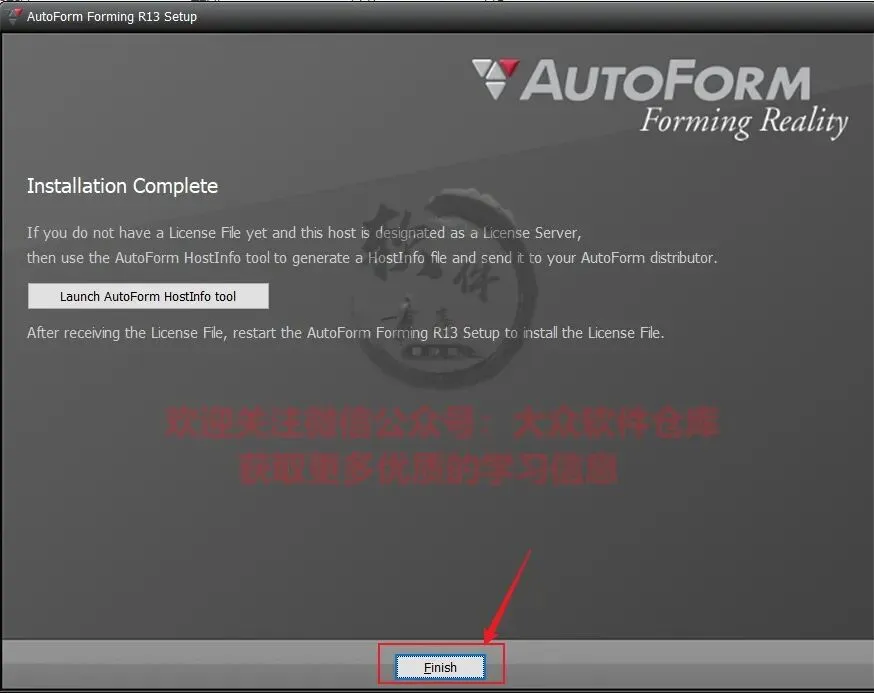Click the text starting 'If you do not have a License File'
This screenshot has height=693, width=874.
point(304,232)
